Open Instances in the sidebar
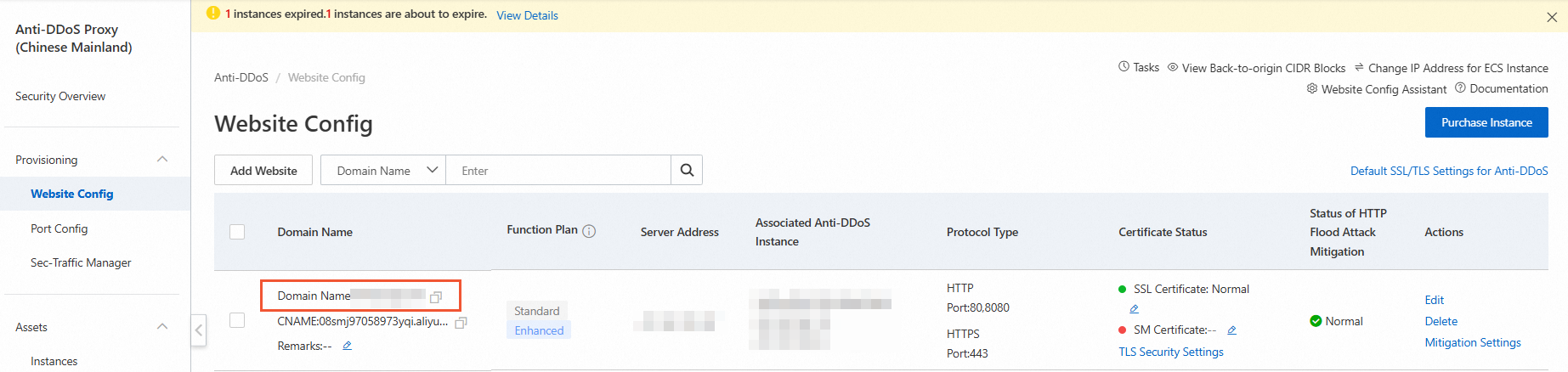Screen dimensions: 1568x372 [54, 361]
